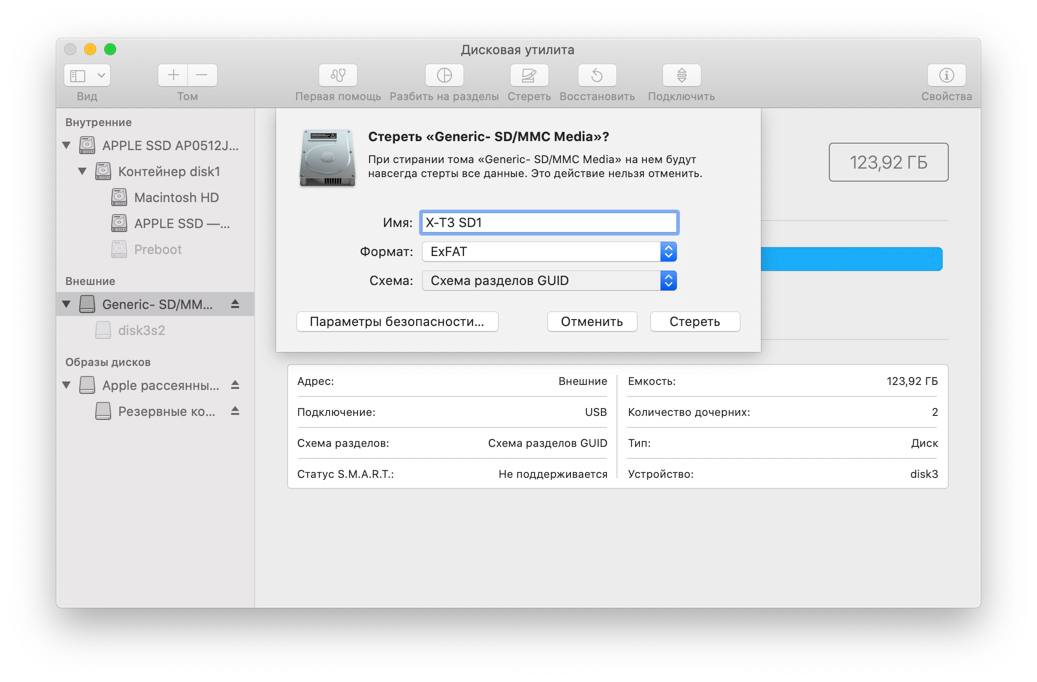This screenshot has height=682, width=1037.
Task: Click the disk3 device value
Action: 924,474
